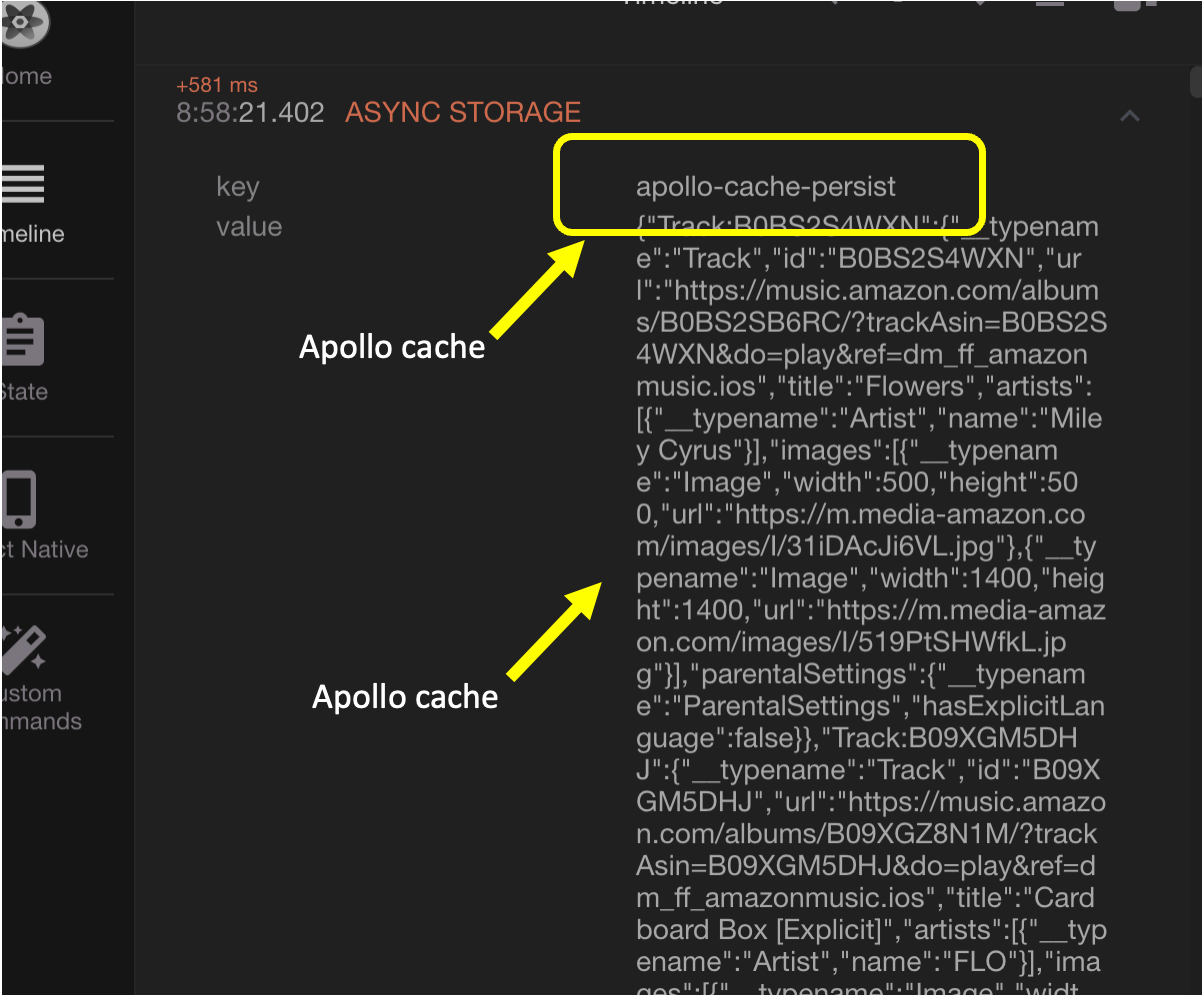
Task: Click the "key" field label
Action: [237, 187]
